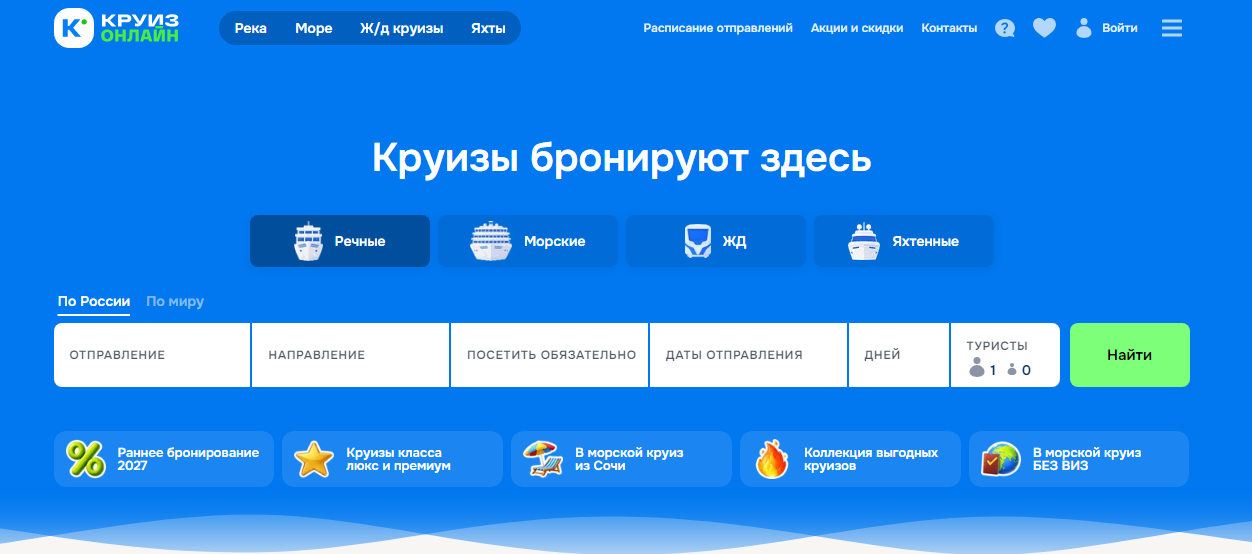
Task: Click the flame icon for best-deal cruises
Action: [772, 459]
